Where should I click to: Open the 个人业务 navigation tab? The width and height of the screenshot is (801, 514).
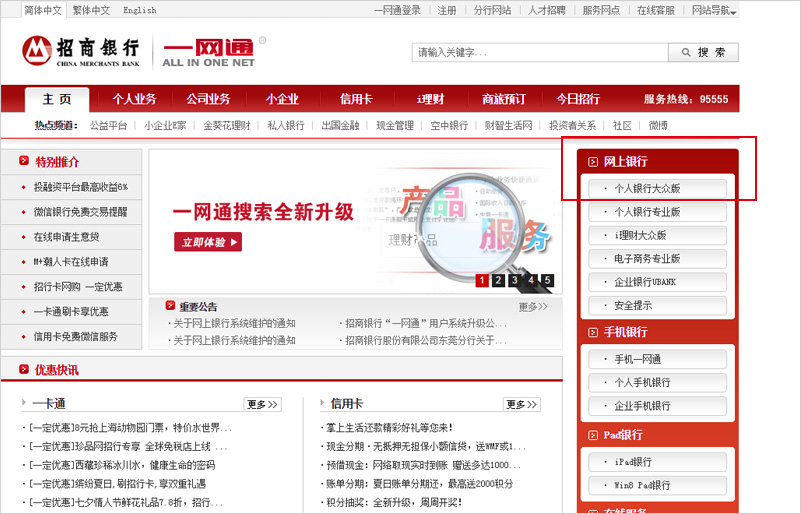click(134, 99)
